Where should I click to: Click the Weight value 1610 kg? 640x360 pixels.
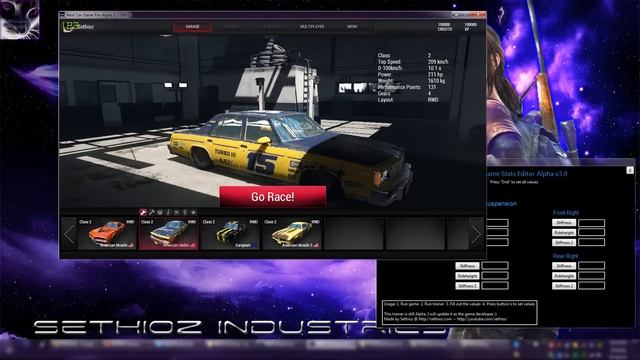[x=436, y=81]
